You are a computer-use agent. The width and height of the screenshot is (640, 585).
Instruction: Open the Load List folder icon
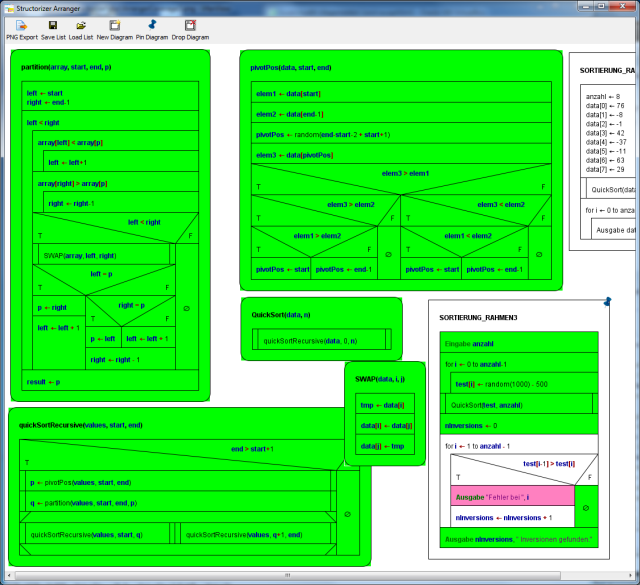[x=81, y=25]
